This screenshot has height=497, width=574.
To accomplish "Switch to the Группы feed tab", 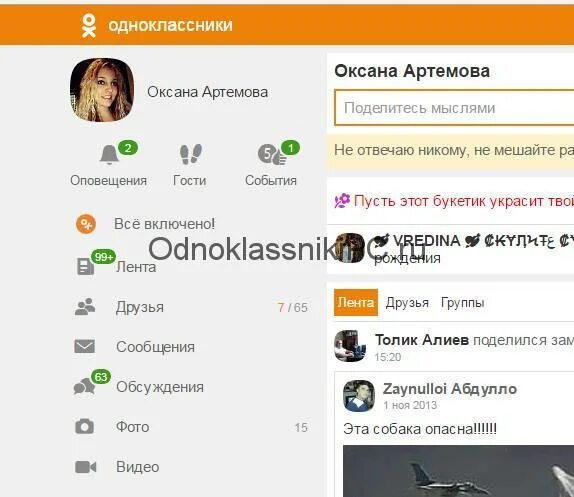I will coord(463,303).
